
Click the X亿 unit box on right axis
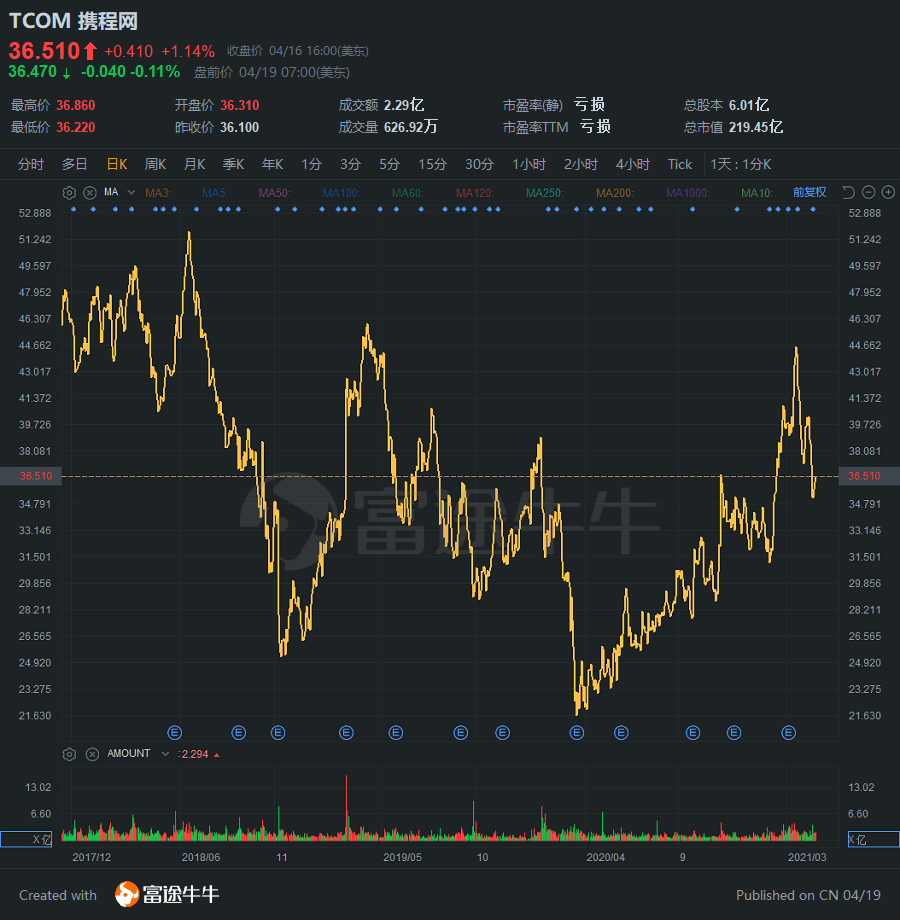pos(874,840)
